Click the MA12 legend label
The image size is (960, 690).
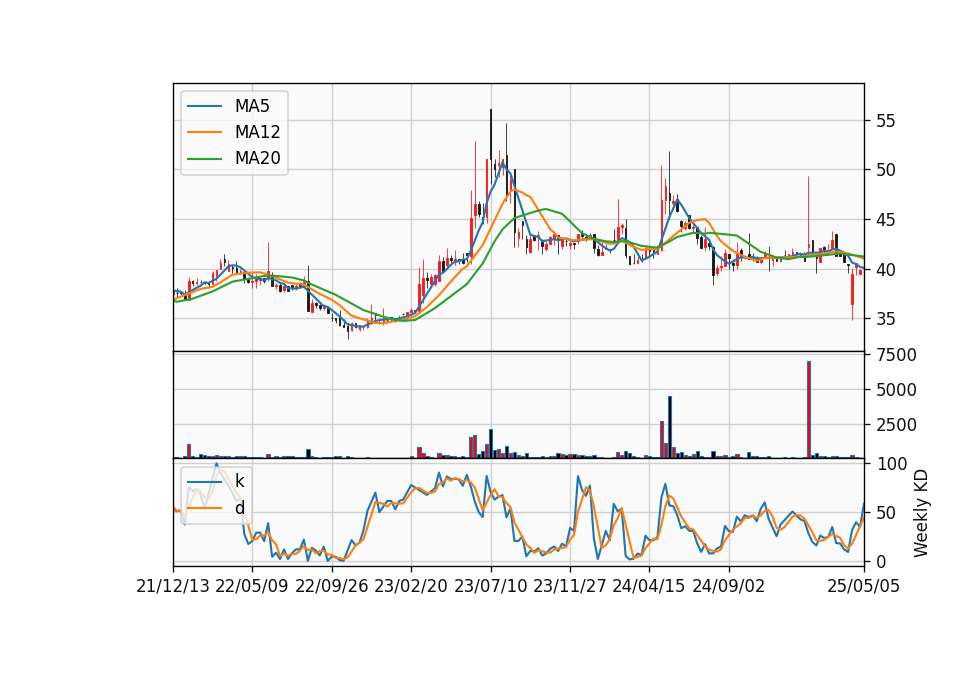tap(257, 132)
